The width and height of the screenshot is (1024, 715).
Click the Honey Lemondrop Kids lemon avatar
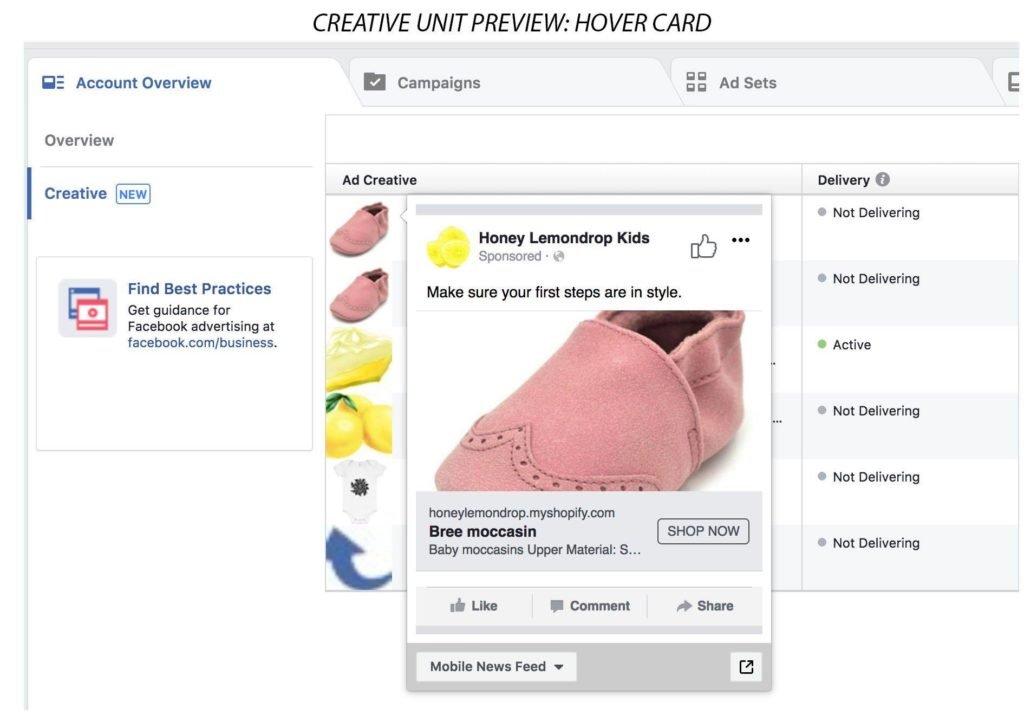coord(448,247)
